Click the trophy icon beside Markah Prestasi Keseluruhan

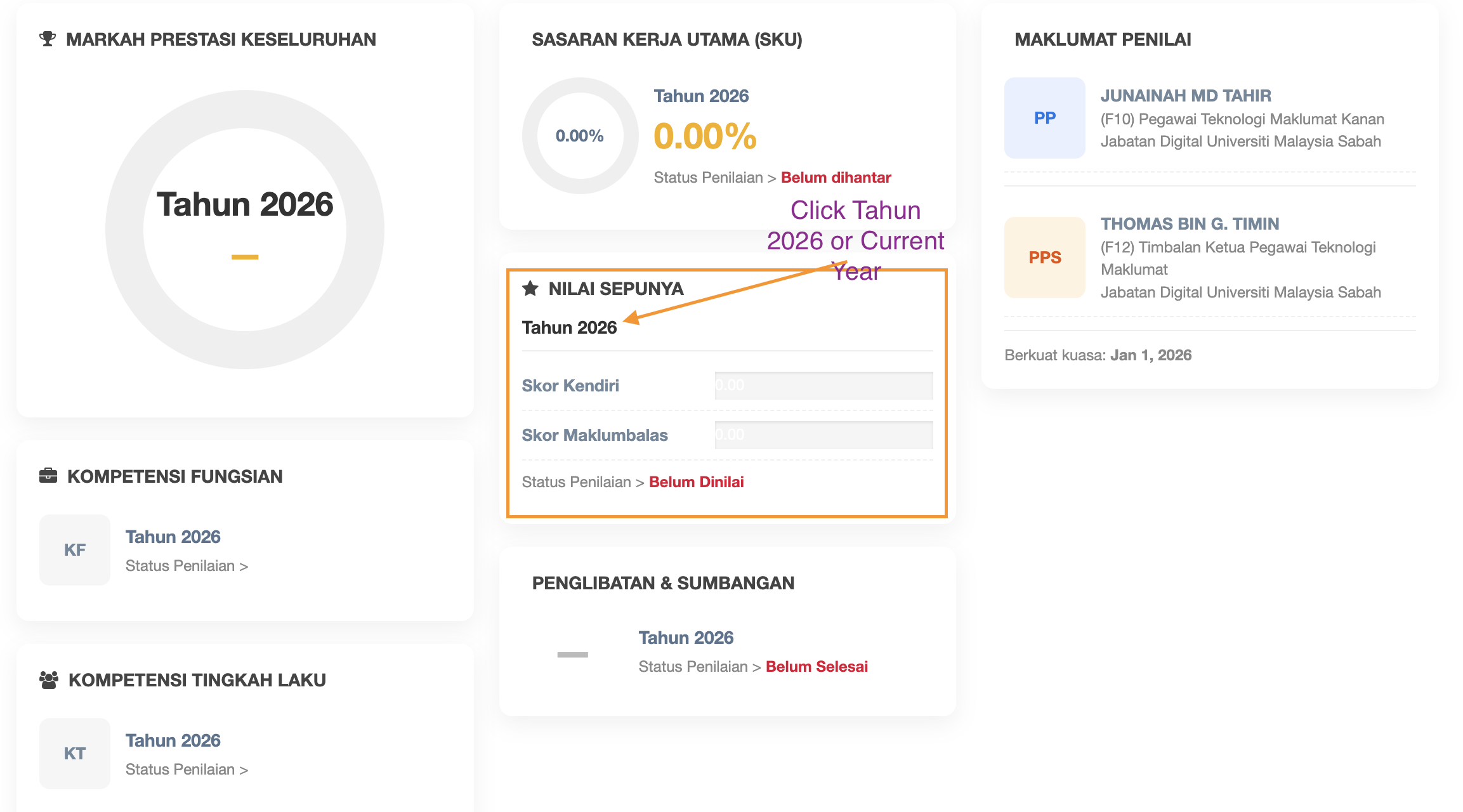(x=47, y=39)
